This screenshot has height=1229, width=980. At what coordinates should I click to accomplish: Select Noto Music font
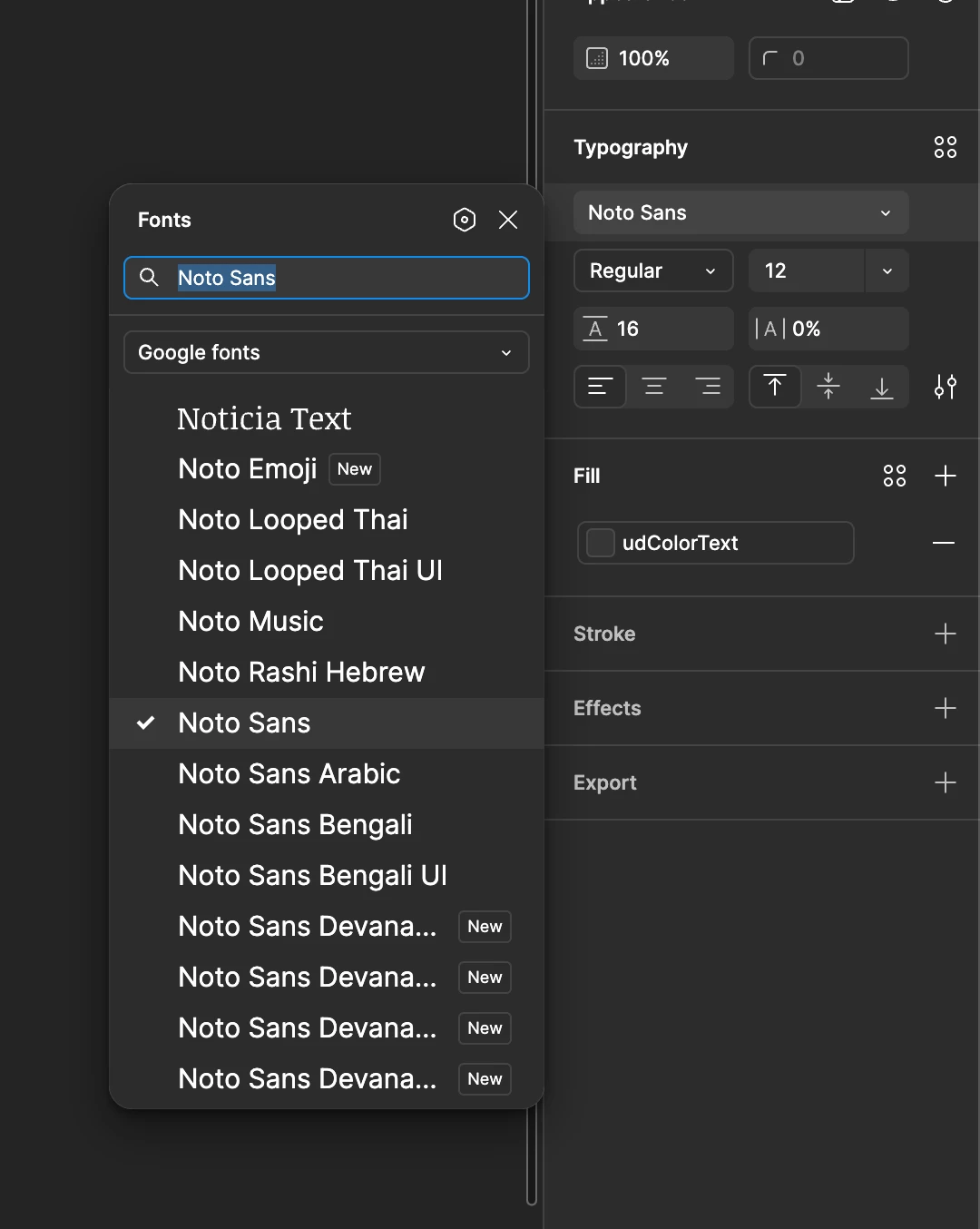click(327, 622)
